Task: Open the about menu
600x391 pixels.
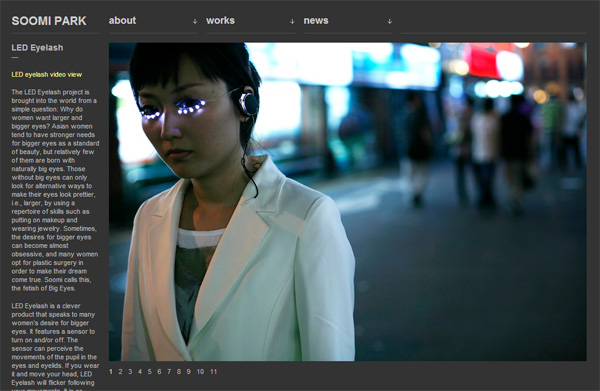Action: [x=122, y=21]
